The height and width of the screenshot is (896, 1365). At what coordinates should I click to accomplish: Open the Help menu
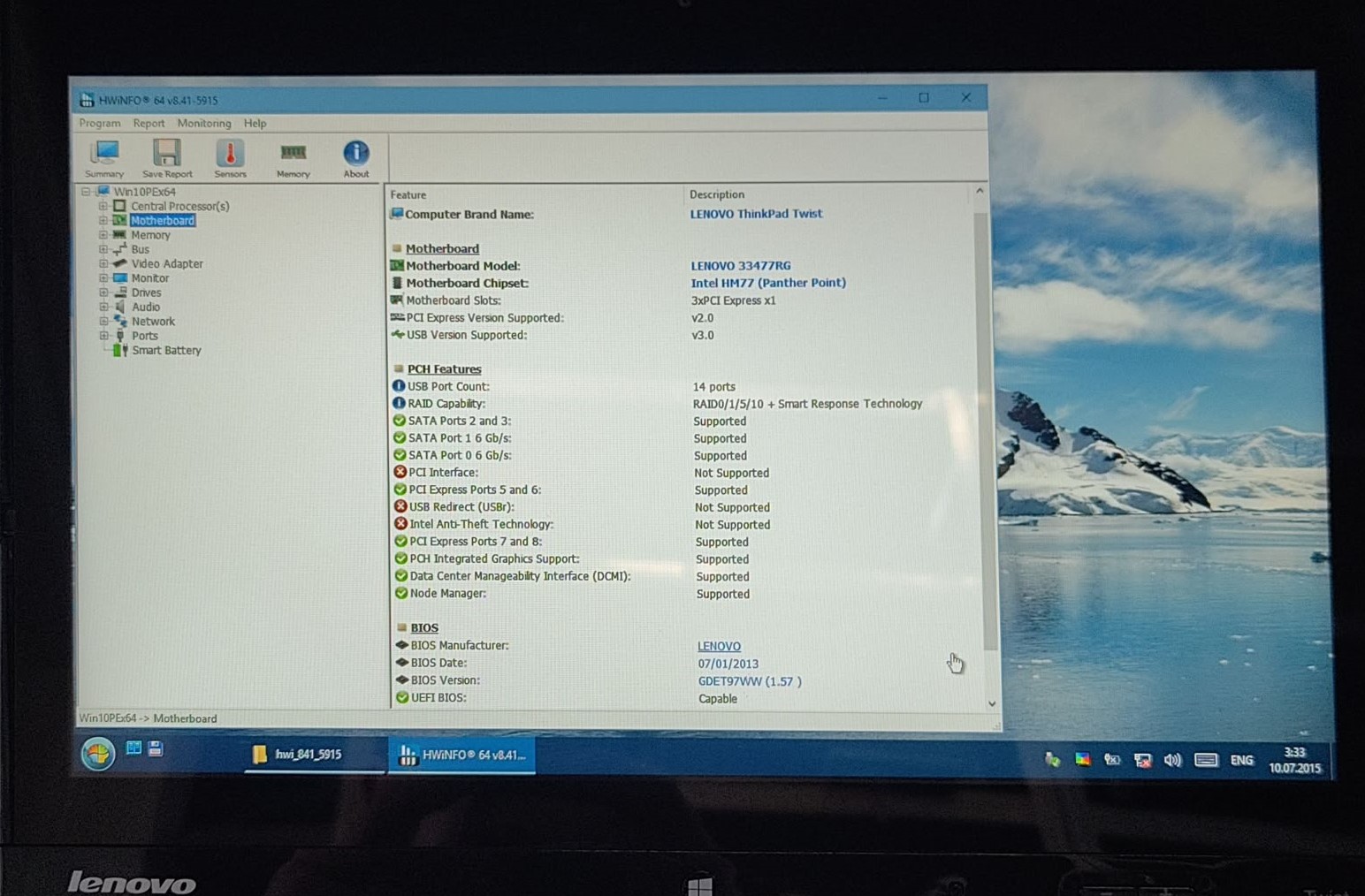(x=255, y=123)
